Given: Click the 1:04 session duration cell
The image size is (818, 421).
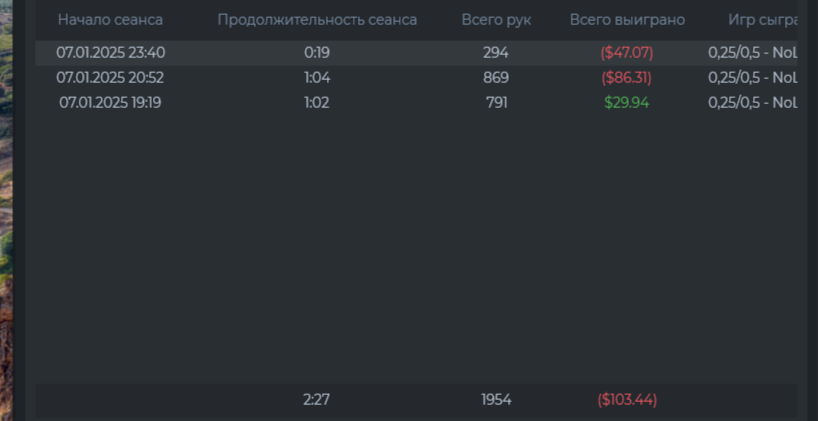Looking at the screenshot, I should pyautogui.click(x=317, y=78).
